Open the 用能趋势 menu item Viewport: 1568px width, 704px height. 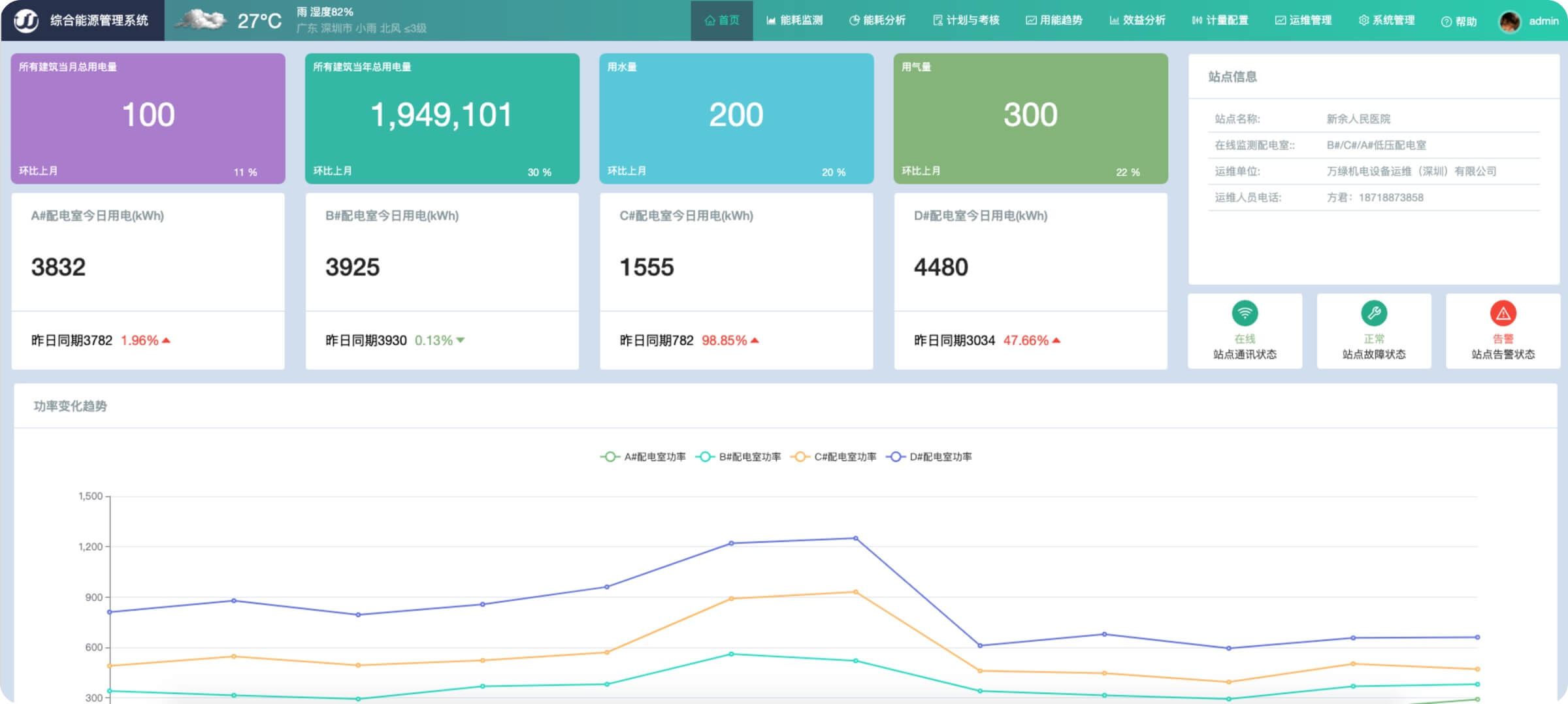[1054, 21]
